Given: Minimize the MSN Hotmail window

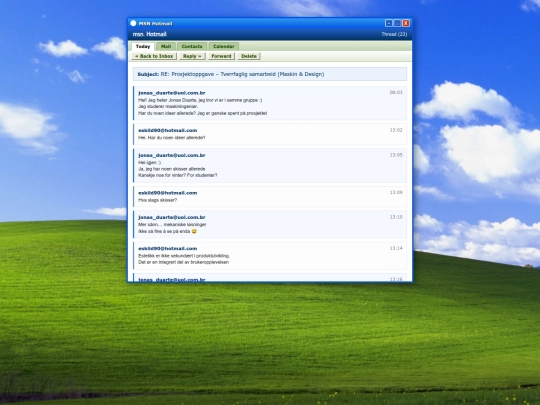Looking at the screenshot, I should coord(389,23).
